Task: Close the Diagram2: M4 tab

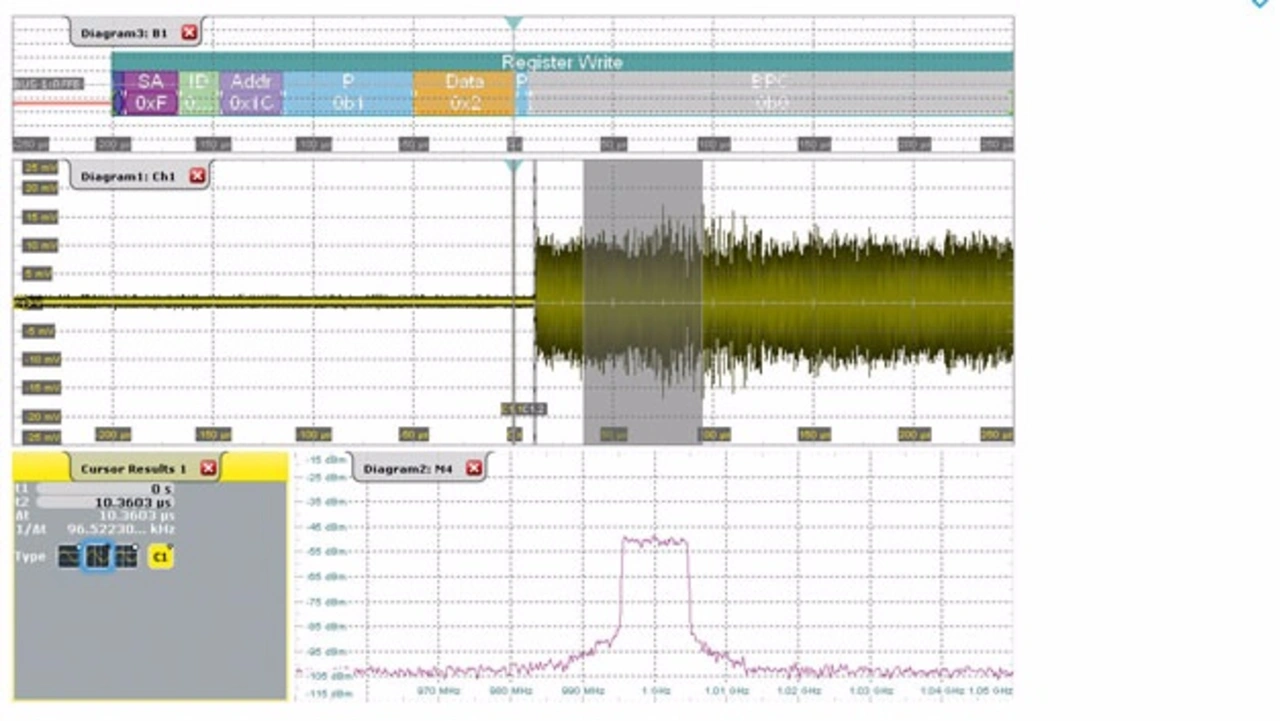Action: 474,468
